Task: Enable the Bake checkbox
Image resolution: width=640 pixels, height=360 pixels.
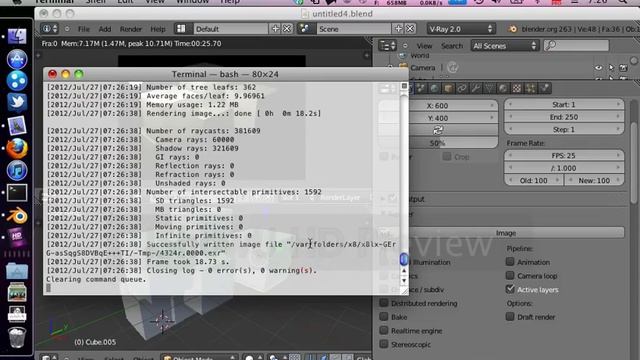Action: (384, 316)
